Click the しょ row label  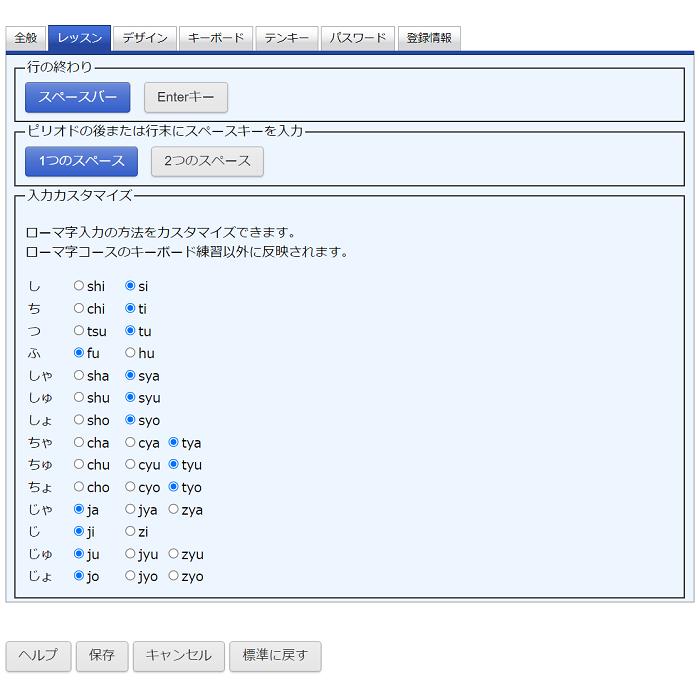pyautogui.click(x=40, y=420)
